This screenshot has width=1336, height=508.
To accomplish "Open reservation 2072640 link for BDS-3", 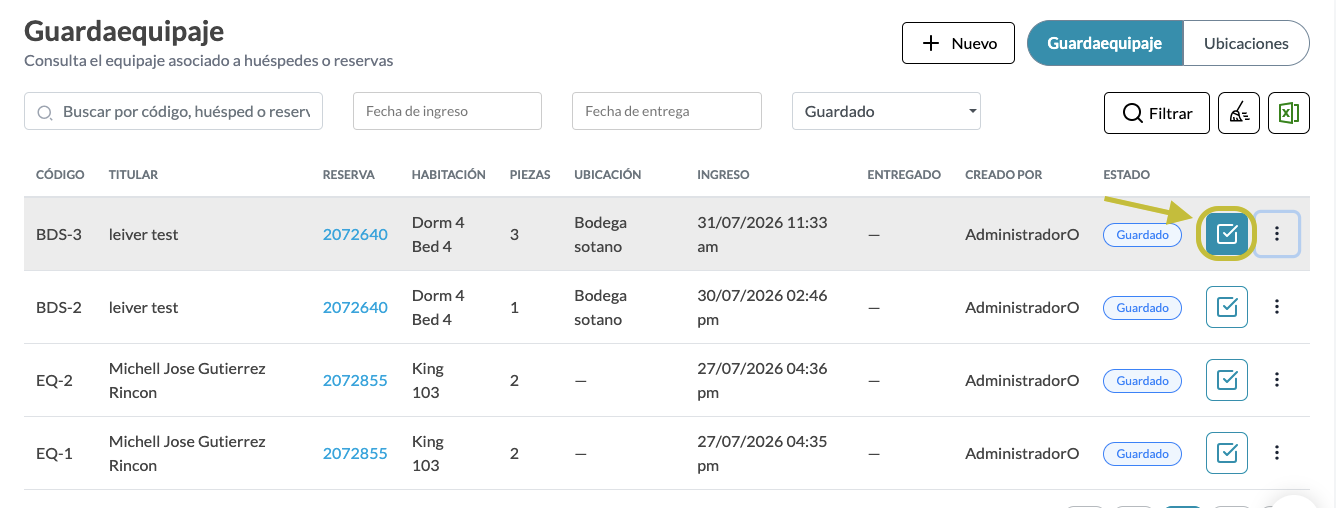I will pyautogui.click(x=355, y=234).
